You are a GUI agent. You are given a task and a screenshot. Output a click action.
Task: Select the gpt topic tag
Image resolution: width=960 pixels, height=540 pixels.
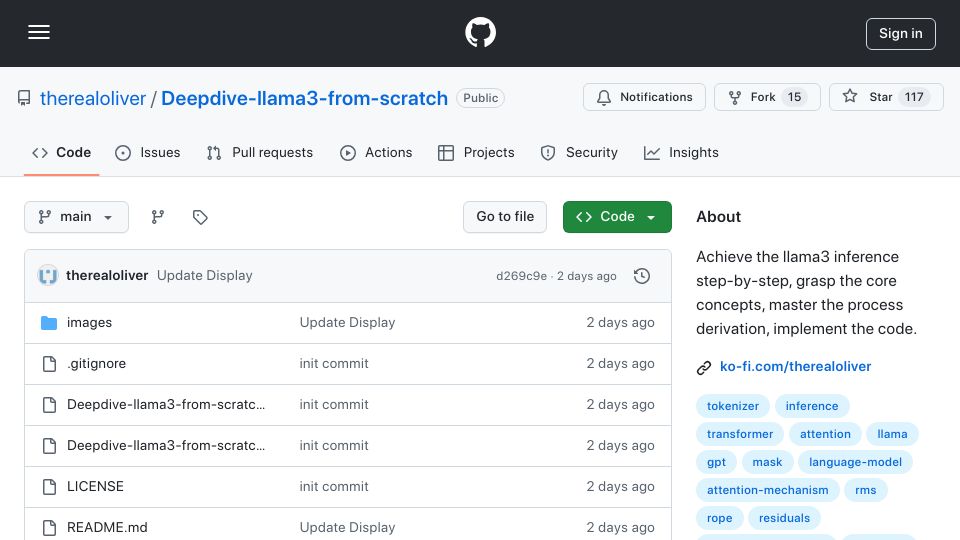pos(716,462)
